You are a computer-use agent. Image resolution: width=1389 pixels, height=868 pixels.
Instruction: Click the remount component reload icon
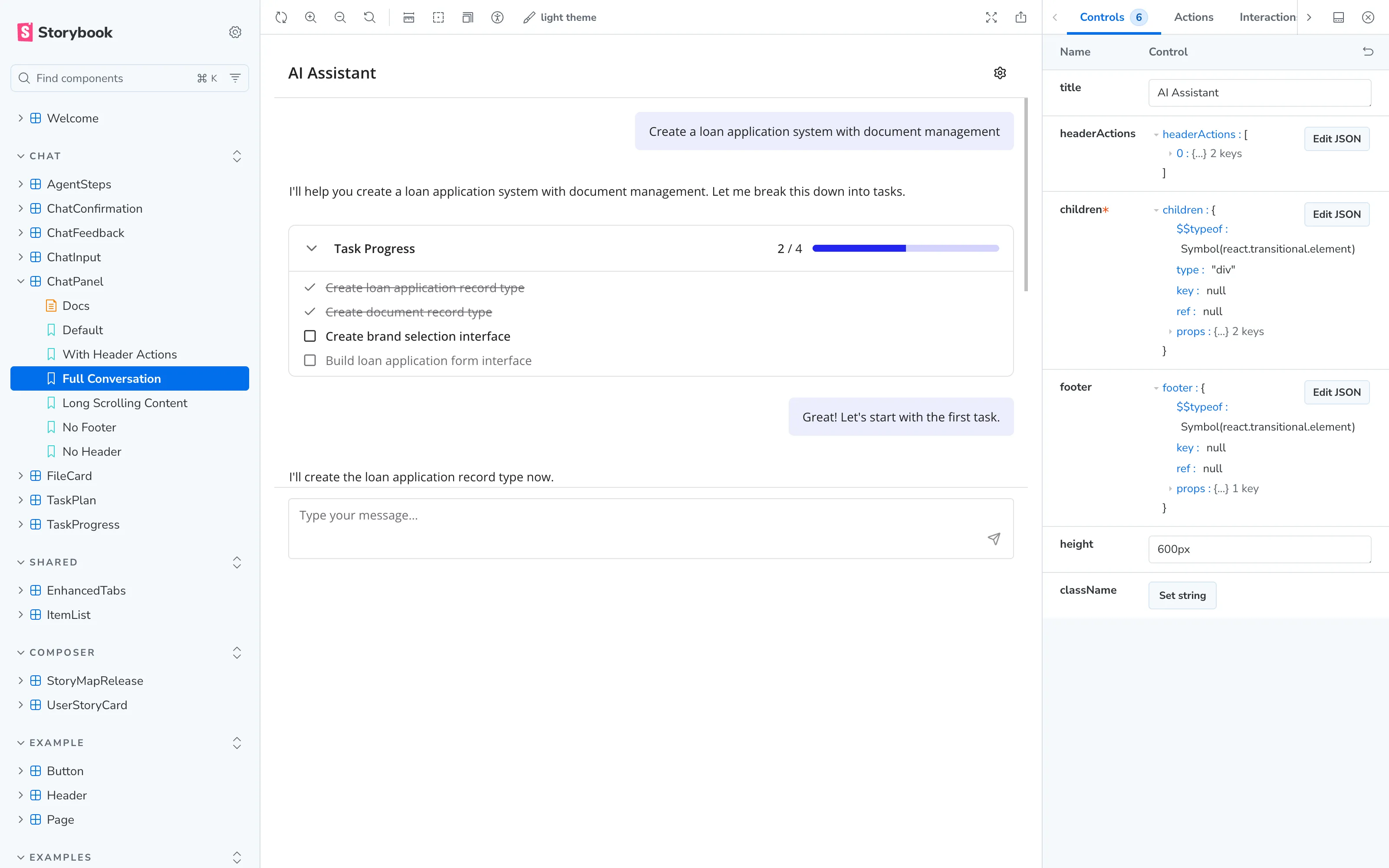(281, 17)
